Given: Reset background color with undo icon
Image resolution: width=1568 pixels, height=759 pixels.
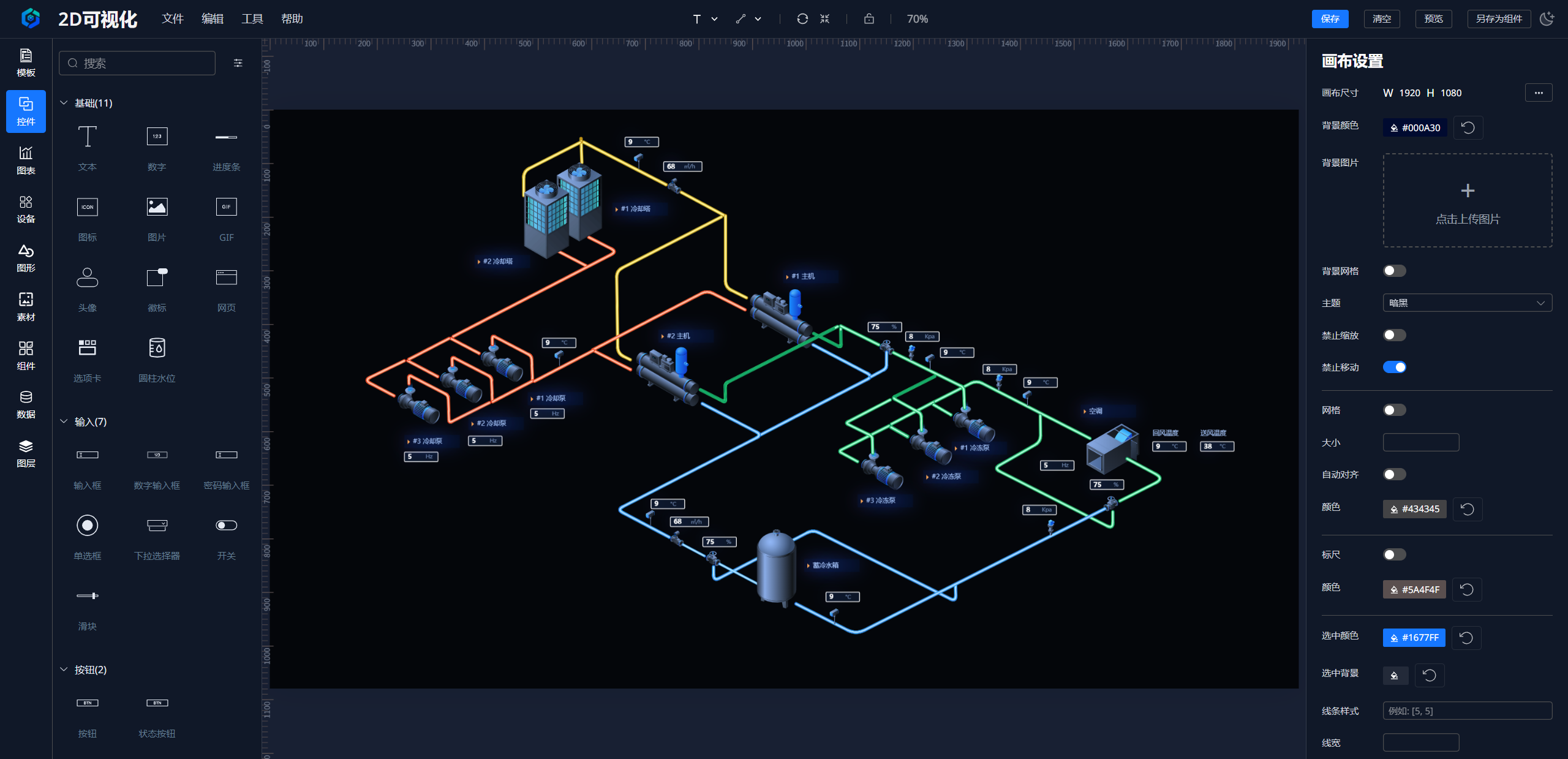Looking at the screenshot, I should pos(1468,127).
